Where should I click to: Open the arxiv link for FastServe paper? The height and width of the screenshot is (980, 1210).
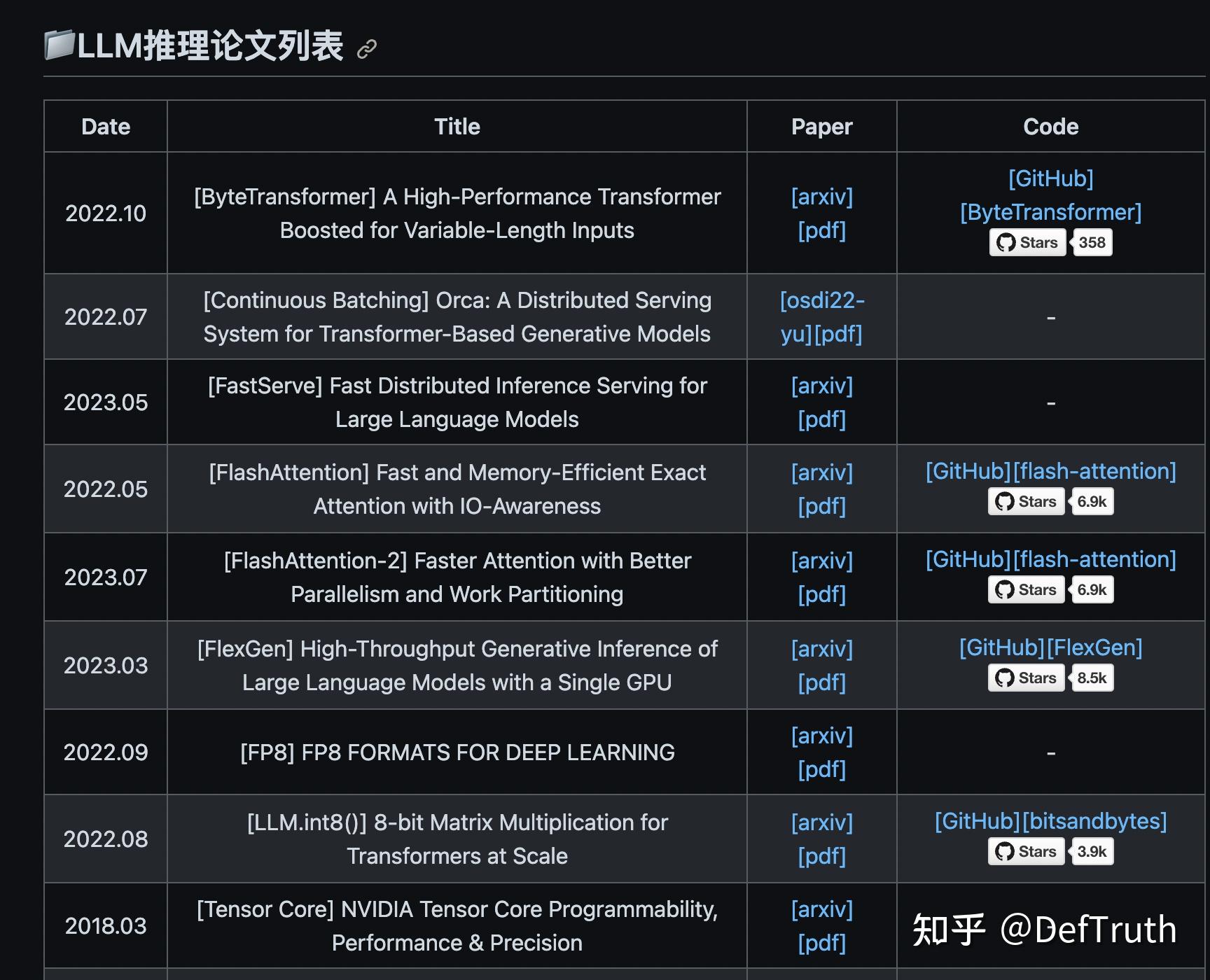tap(821, 386)
